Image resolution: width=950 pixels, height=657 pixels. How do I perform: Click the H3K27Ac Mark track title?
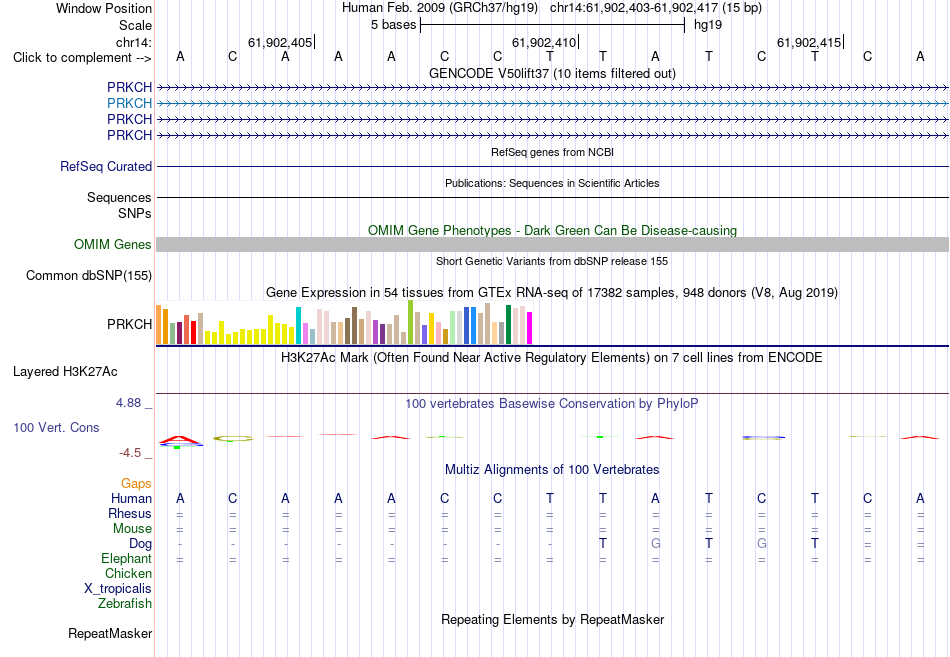pyautogui.click(x=552, y=358)
